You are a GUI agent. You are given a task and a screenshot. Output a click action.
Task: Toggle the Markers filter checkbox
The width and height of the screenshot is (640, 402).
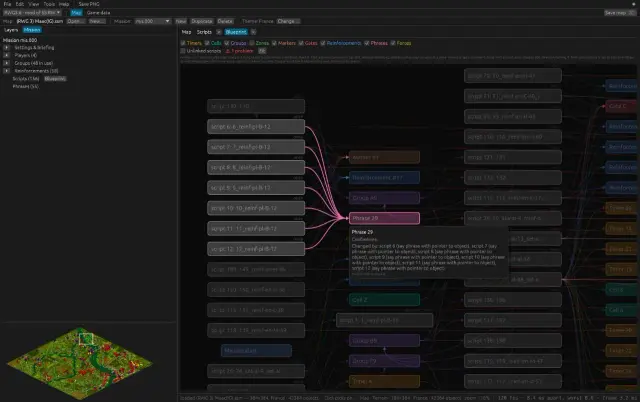click(x=274, y=43)
